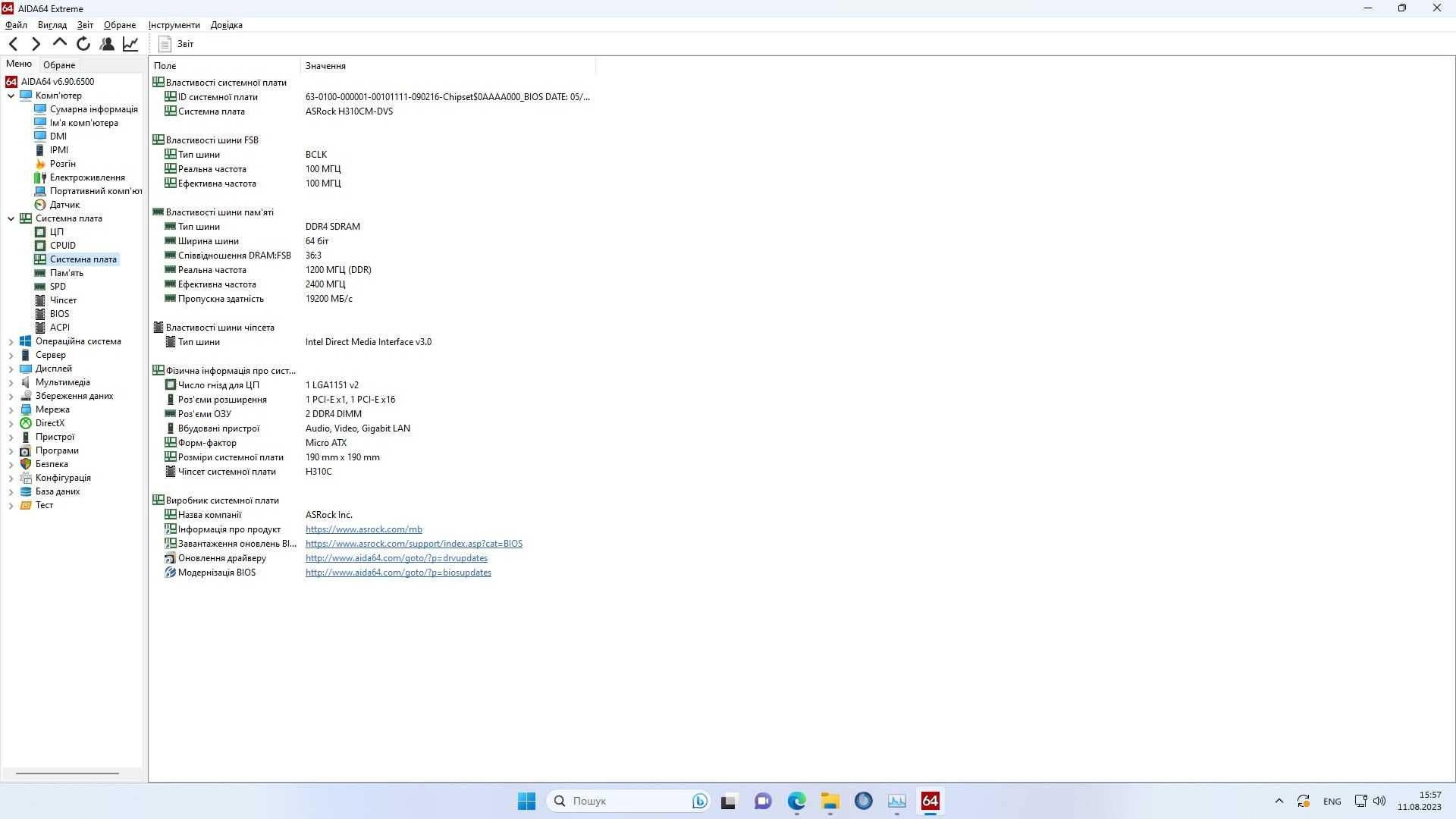Collapse the Комп'ютер tree node
Image resolution: width=1456 pixels, height=819 pixels.
(x=11, y=96)
